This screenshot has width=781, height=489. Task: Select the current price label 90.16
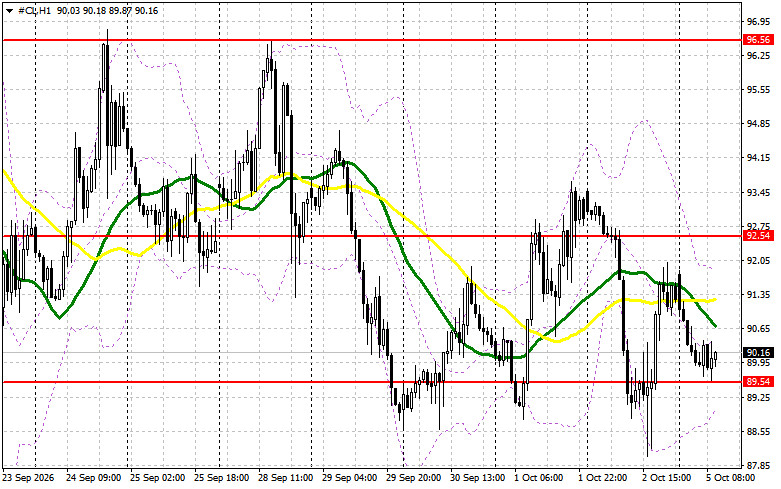[x=758, y=353]
